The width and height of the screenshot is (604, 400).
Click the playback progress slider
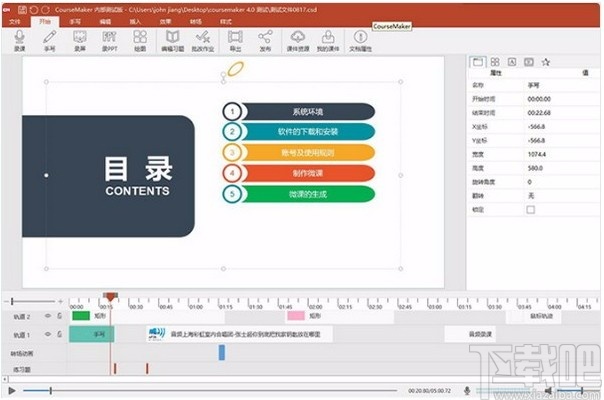pyautogui.click(x=210, y=391)
